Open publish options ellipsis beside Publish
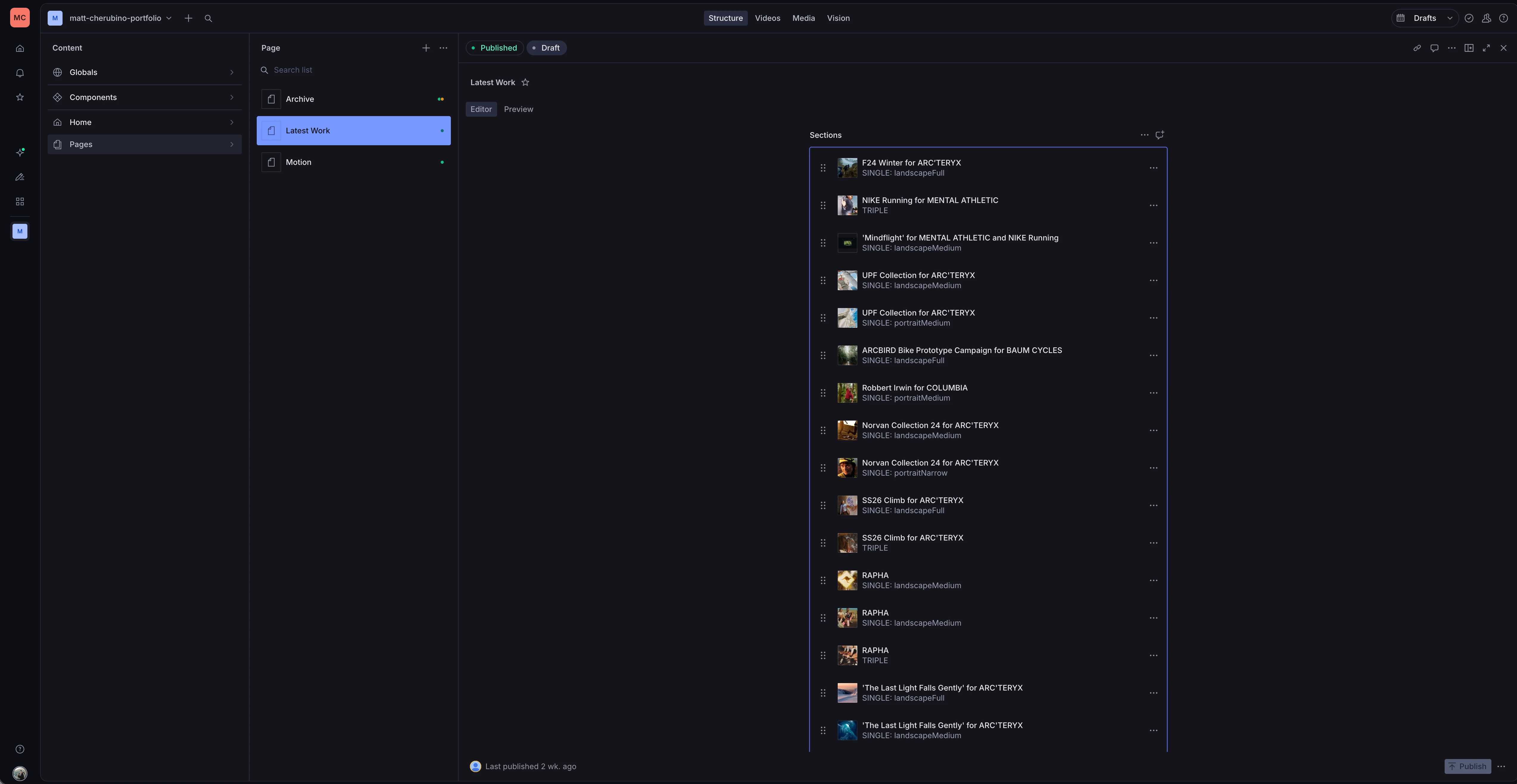Screen dimensions: 1517x784 point(1501,766)
